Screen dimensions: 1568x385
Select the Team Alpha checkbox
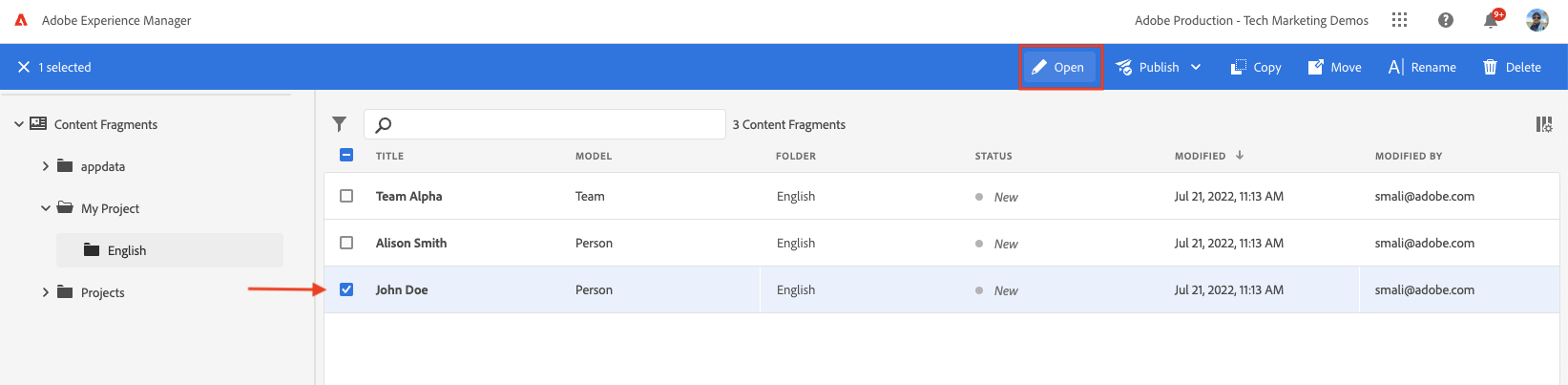tap(346, 196)
